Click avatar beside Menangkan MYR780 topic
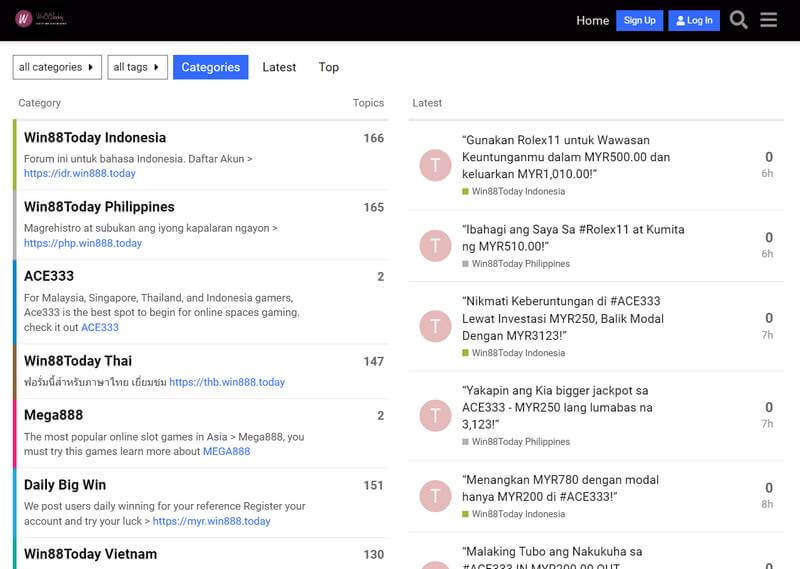This screenshot has width=800, height=569. tap(435, 496)
